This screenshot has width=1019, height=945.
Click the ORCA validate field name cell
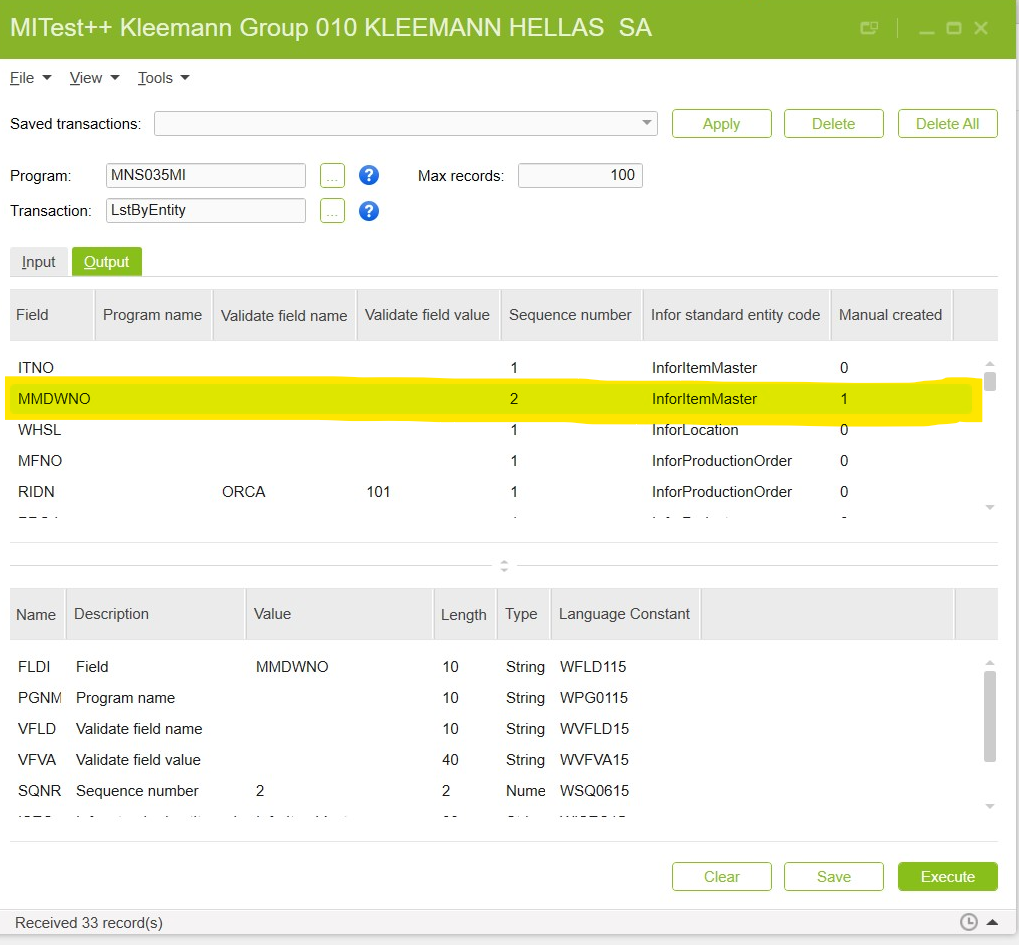point(244,492)
